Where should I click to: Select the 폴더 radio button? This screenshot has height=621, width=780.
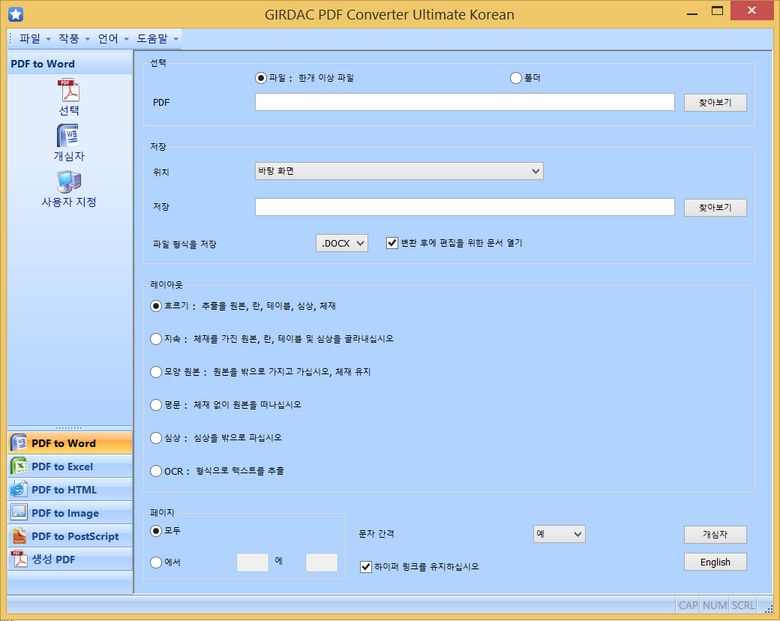pyautogui.click(x=516, y=78)
